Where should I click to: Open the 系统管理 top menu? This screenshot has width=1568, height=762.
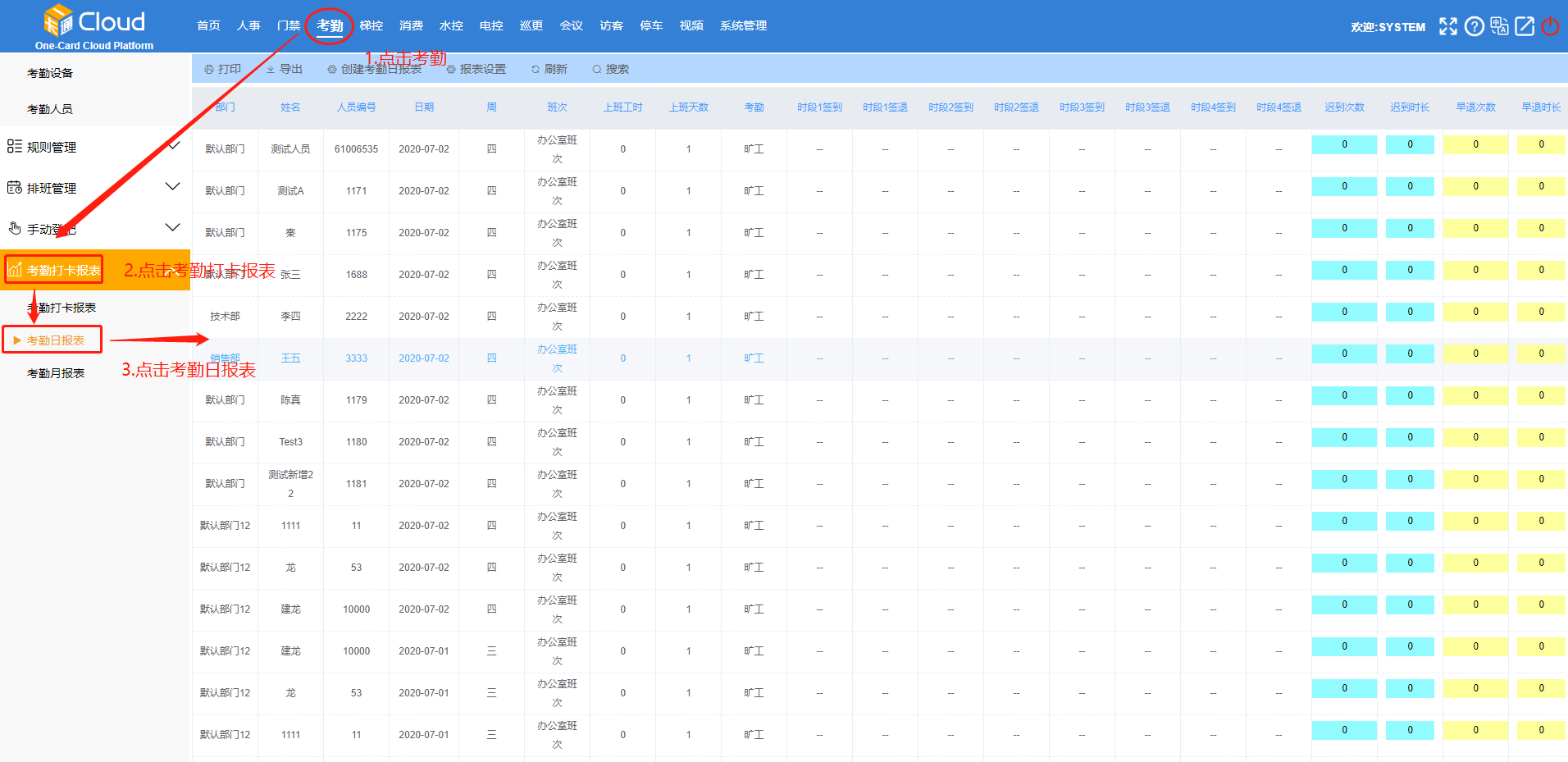(x=743, y=25)
